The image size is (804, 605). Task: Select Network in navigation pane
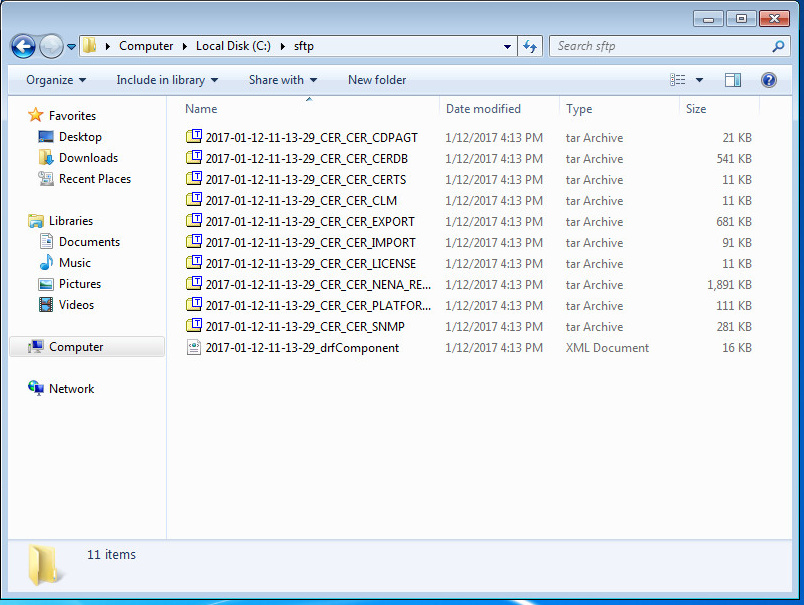71,389
